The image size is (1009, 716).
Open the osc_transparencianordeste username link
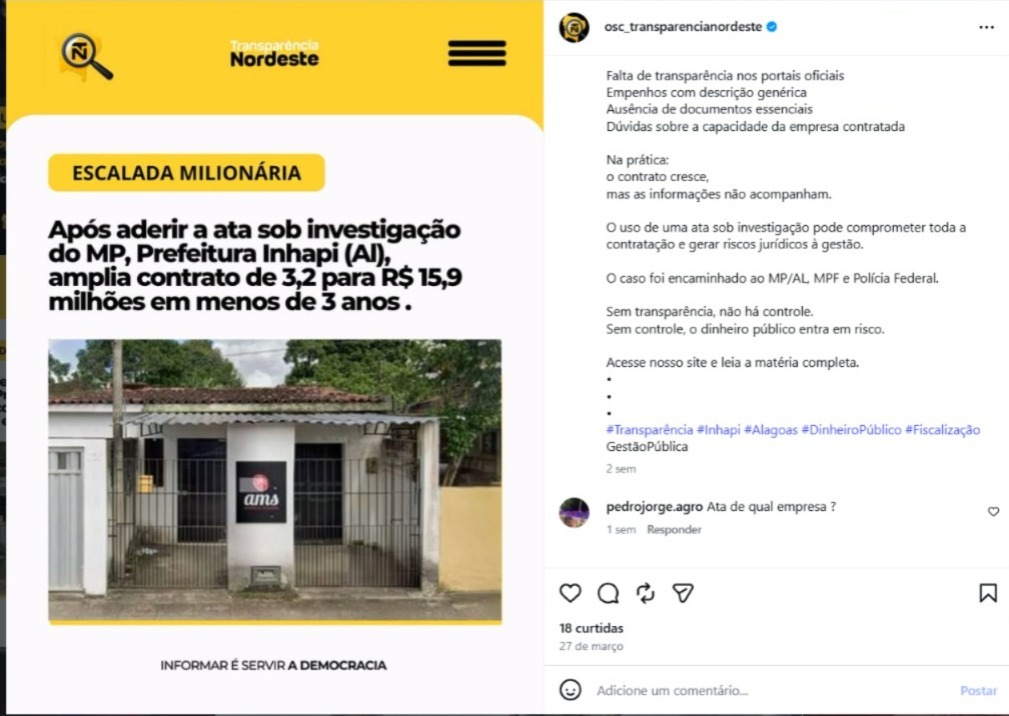pyautogui.click(x=683, y=27)
